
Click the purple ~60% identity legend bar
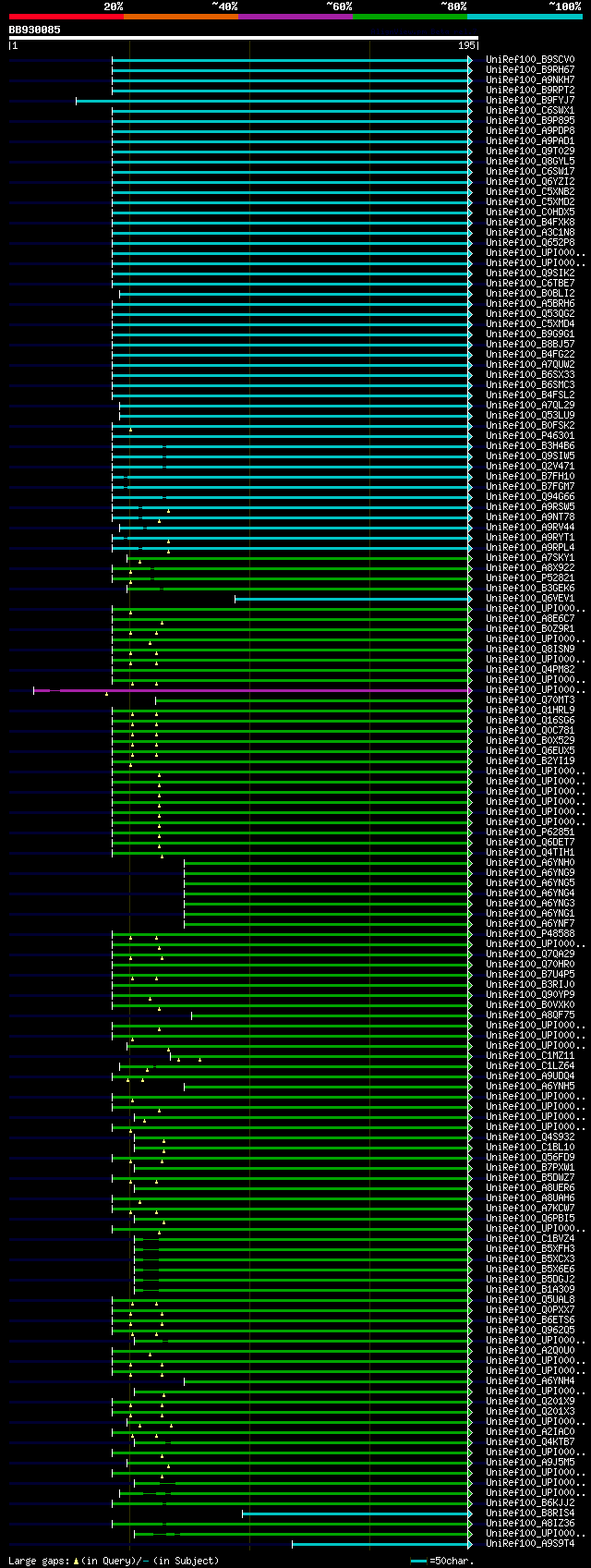[295, 17]
